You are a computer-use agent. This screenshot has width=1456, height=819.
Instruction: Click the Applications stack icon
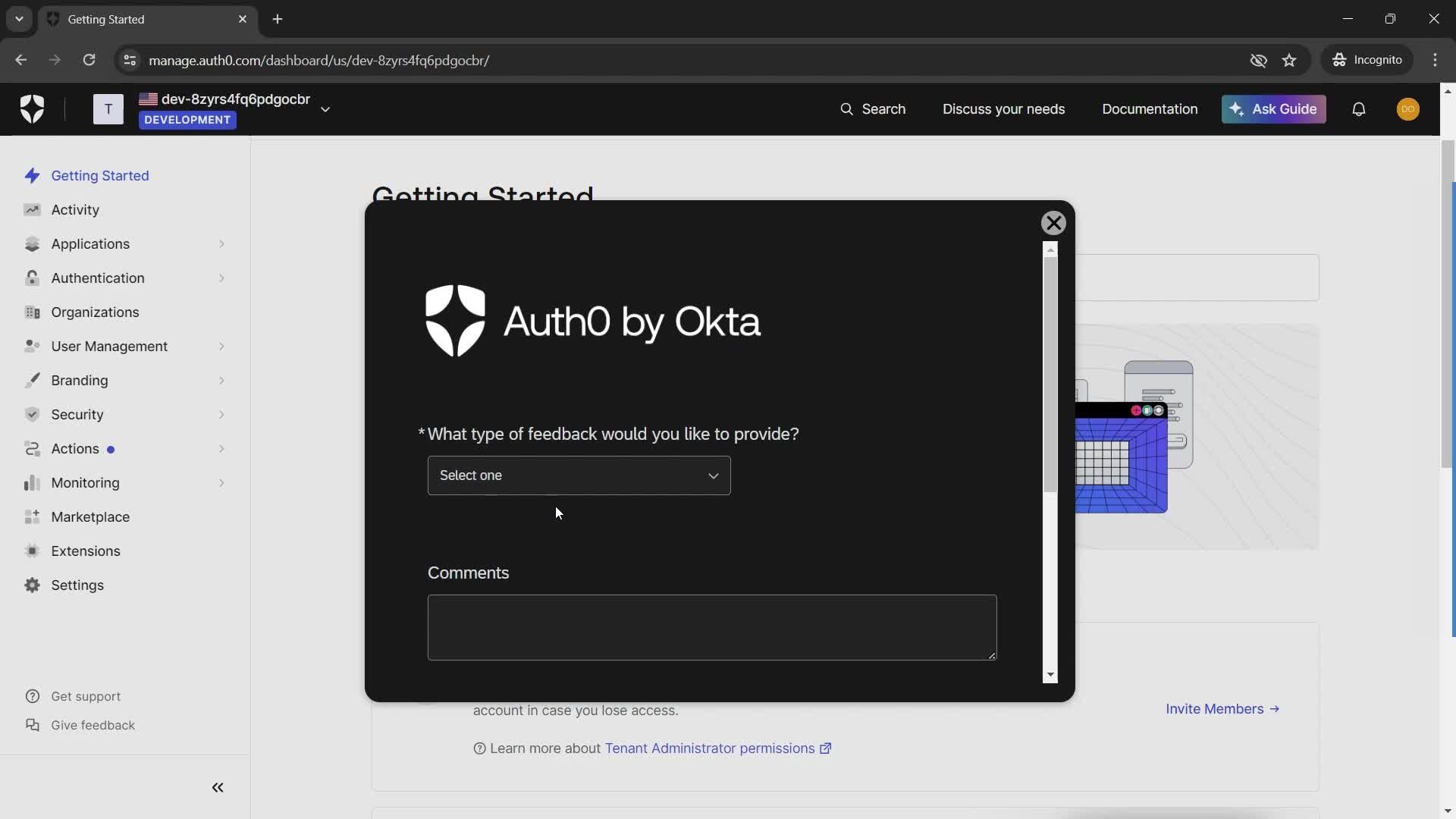[32, 244]
